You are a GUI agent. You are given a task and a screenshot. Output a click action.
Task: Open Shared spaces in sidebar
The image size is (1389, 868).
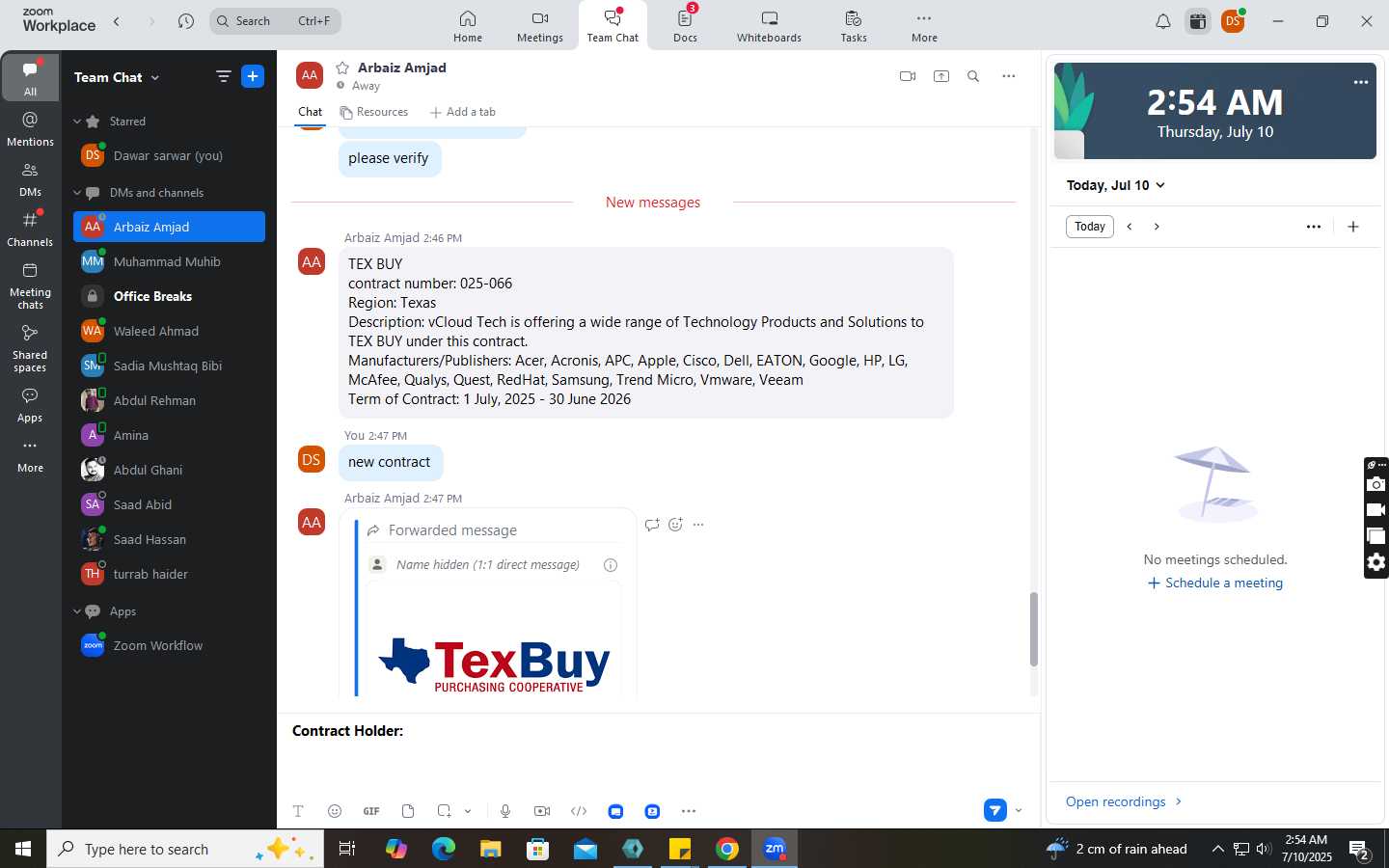30,348
